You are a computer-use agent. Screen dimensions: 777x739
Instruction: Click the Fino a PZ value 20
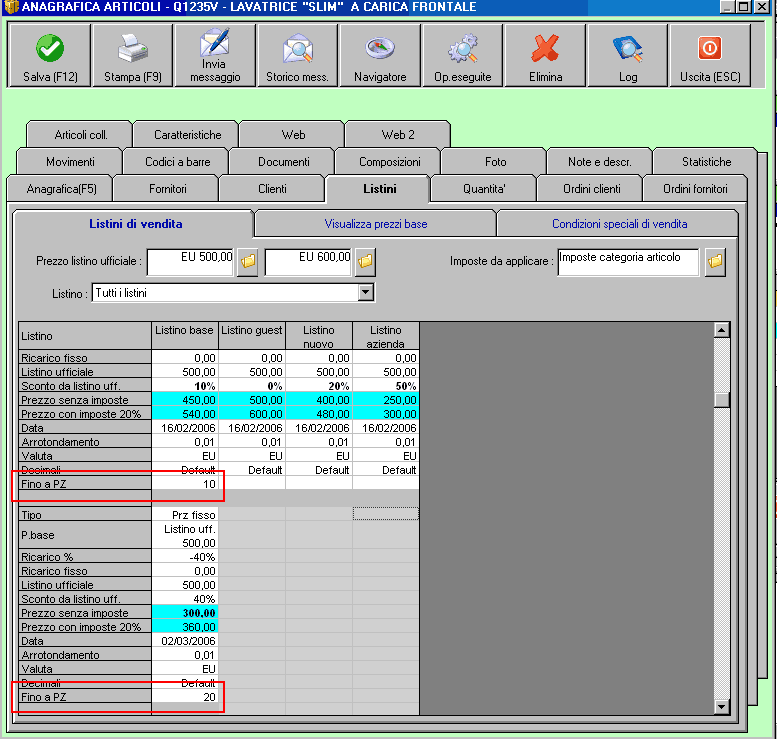185,697
